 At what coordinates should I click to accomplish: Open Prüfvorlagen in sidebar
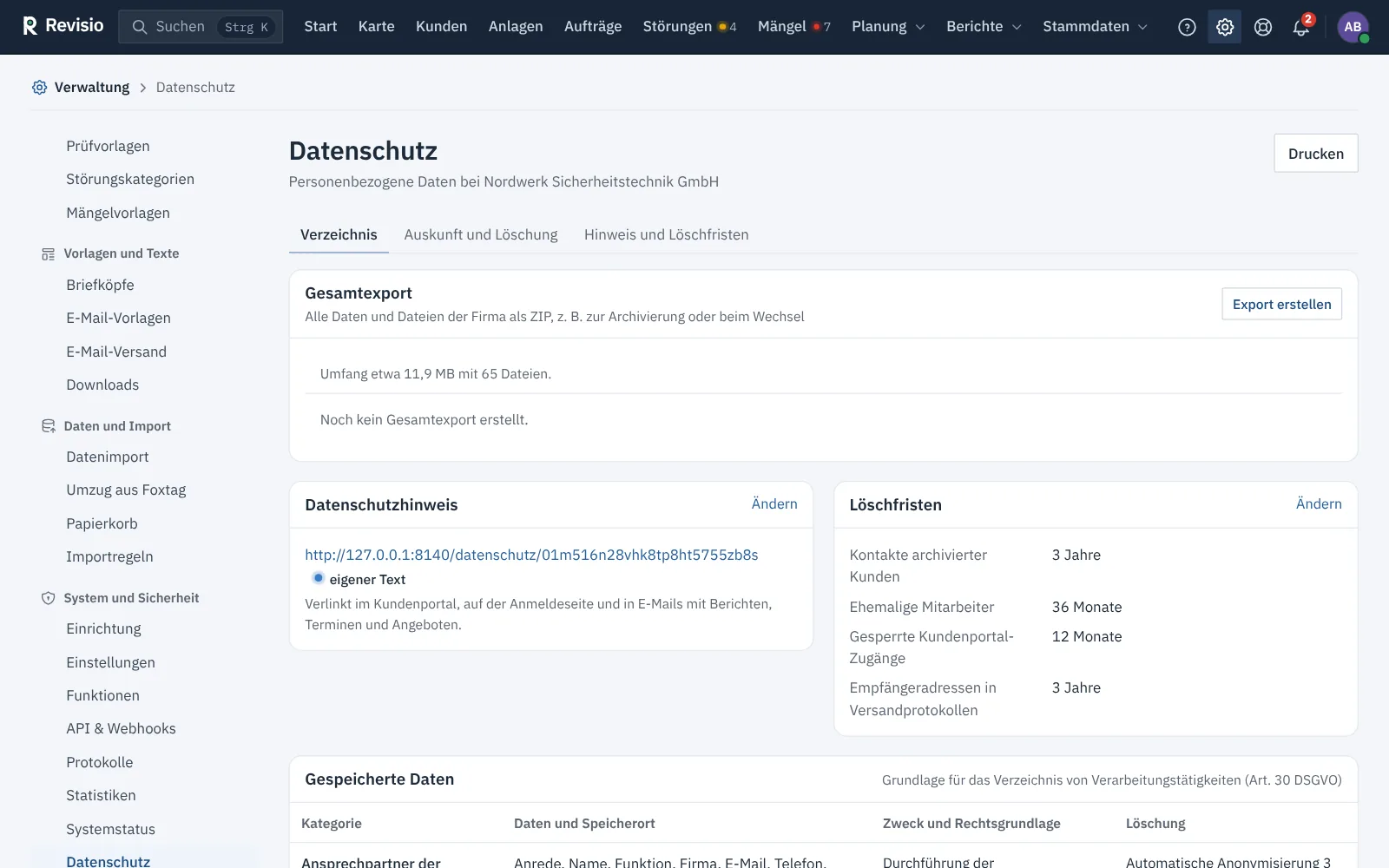[x=108, y=146]
